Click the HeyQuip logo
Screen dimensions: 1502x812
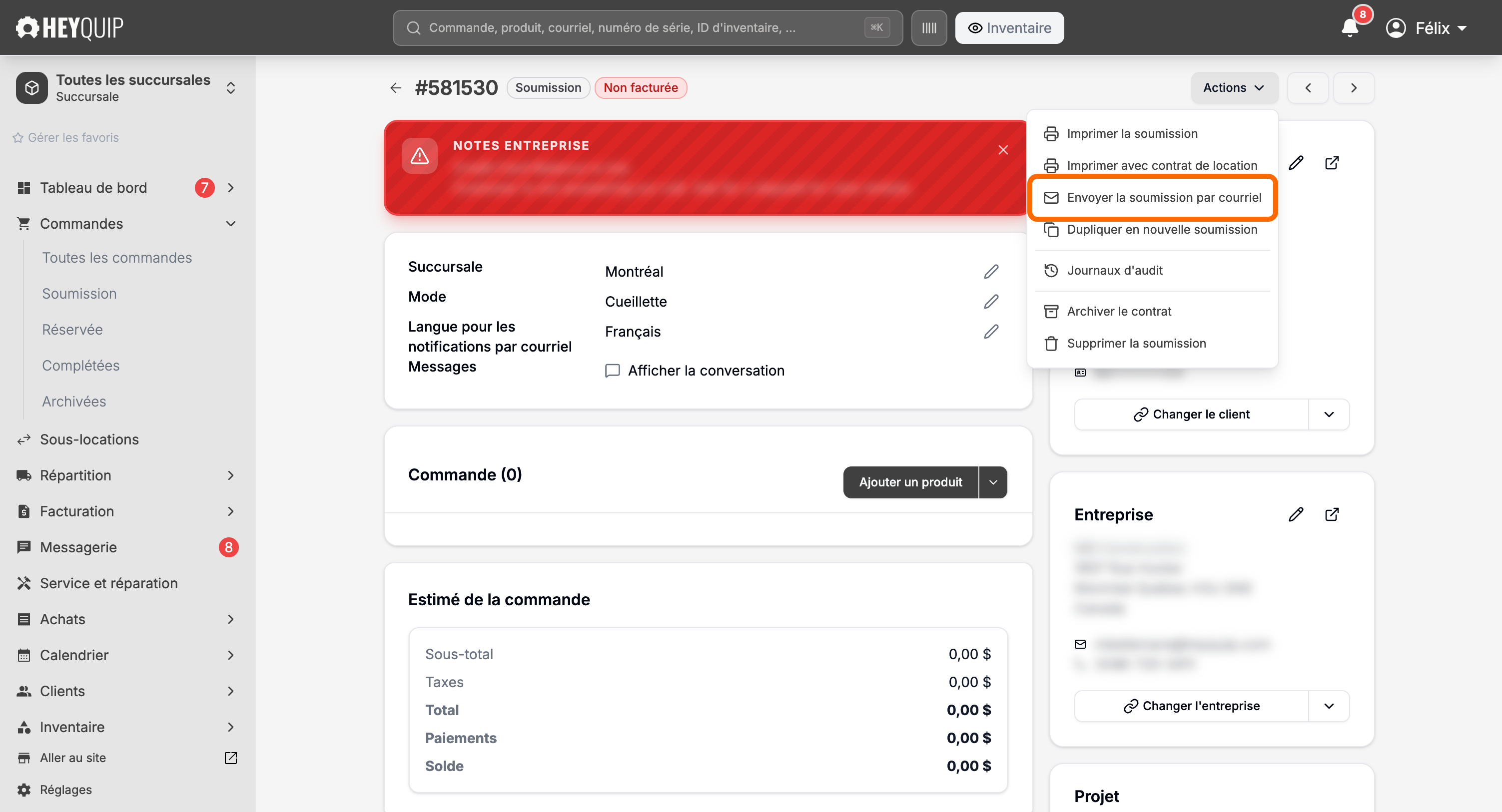click(x=69, y=28)
